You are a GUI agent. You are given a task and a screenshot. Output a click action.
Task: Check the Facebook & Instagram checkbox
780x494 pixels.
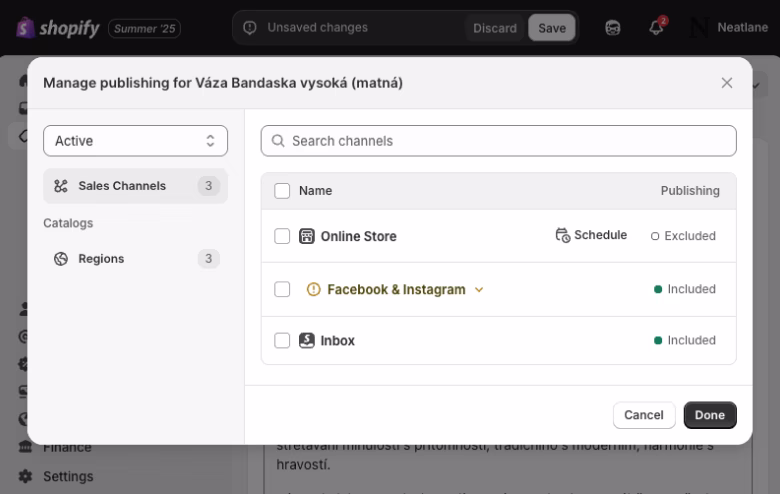282,289
